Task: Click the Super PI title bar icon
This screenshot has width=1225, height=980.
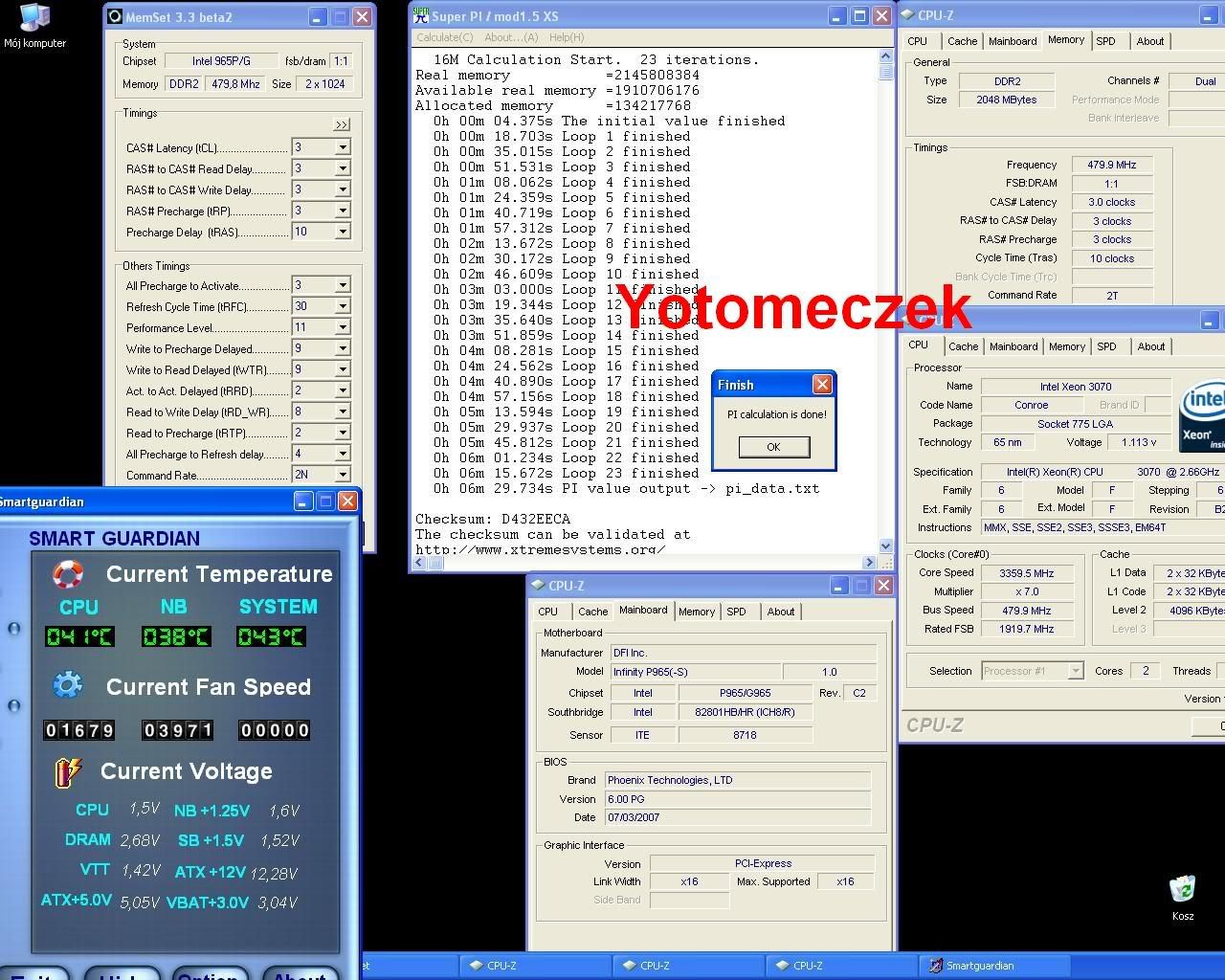Action: (421, 16)
